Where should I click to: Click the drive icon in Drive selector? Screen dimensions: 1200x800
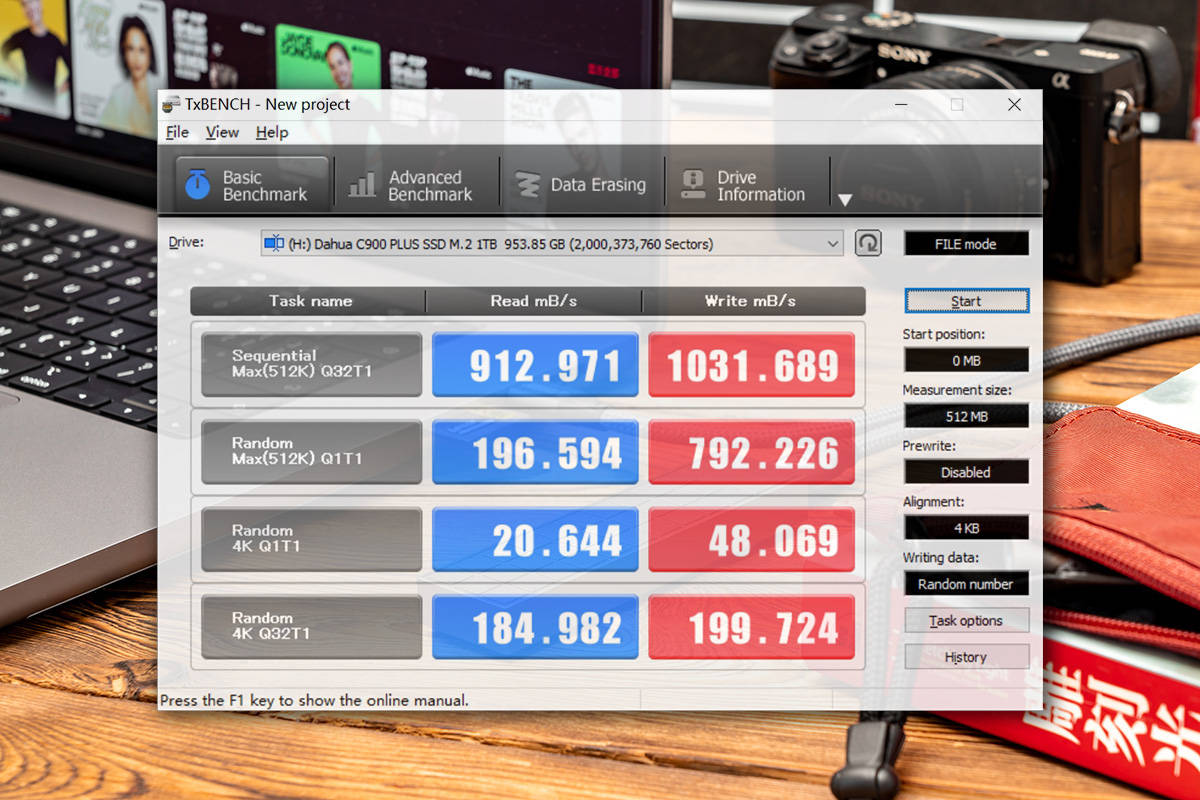pos(273,243)
